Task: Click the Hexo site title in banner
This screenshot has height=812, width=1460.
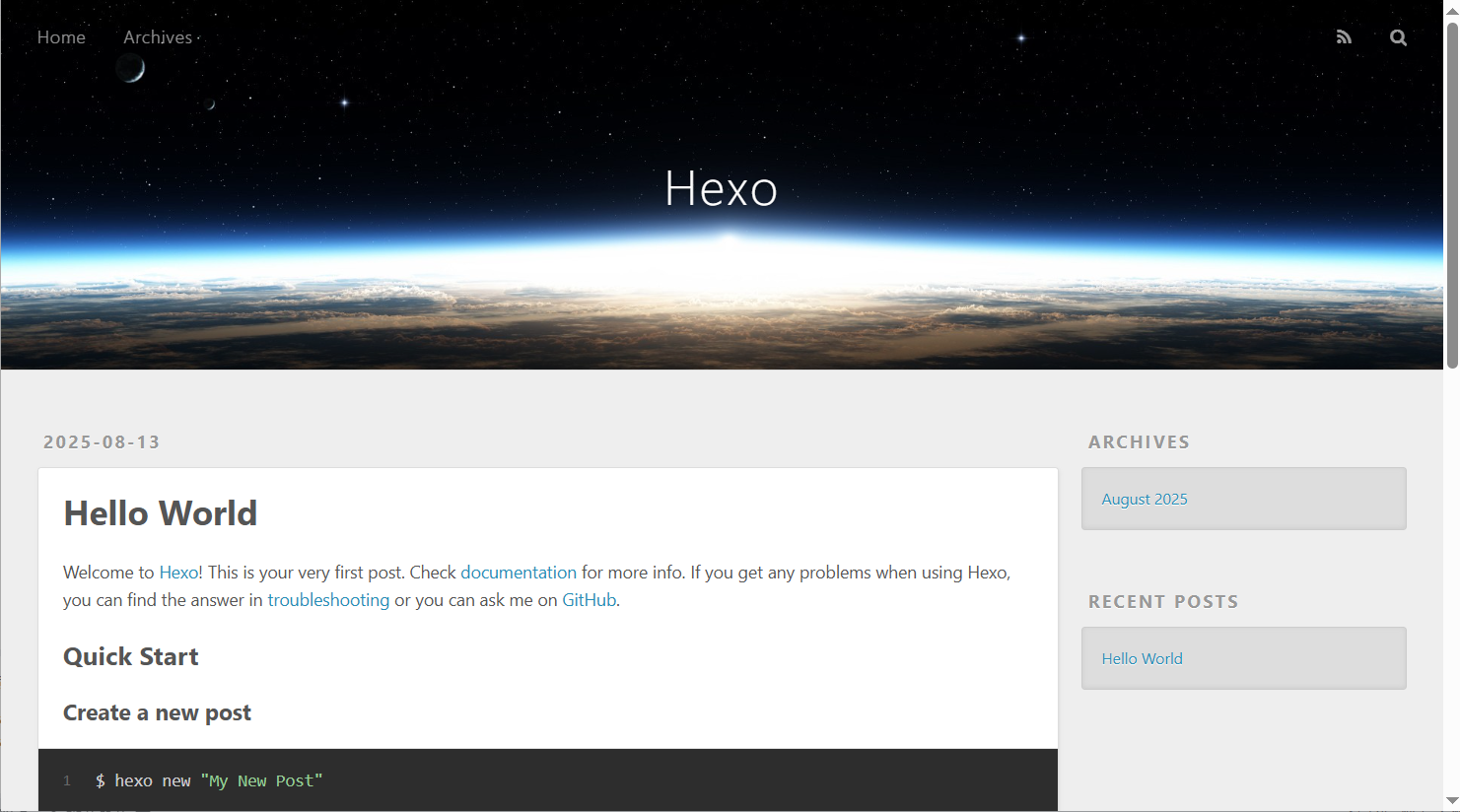Action: pyautogui.click(x=722, y=188)
